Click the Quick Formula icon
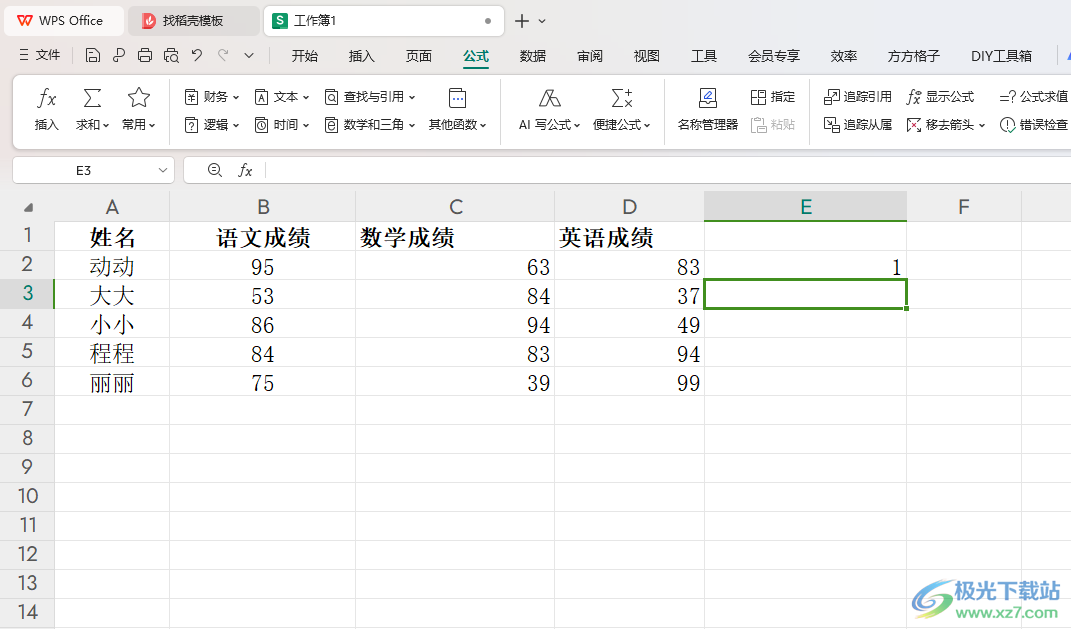Image resolution: width=1071 pixels, height=629 pixels. tap(622, 98)
